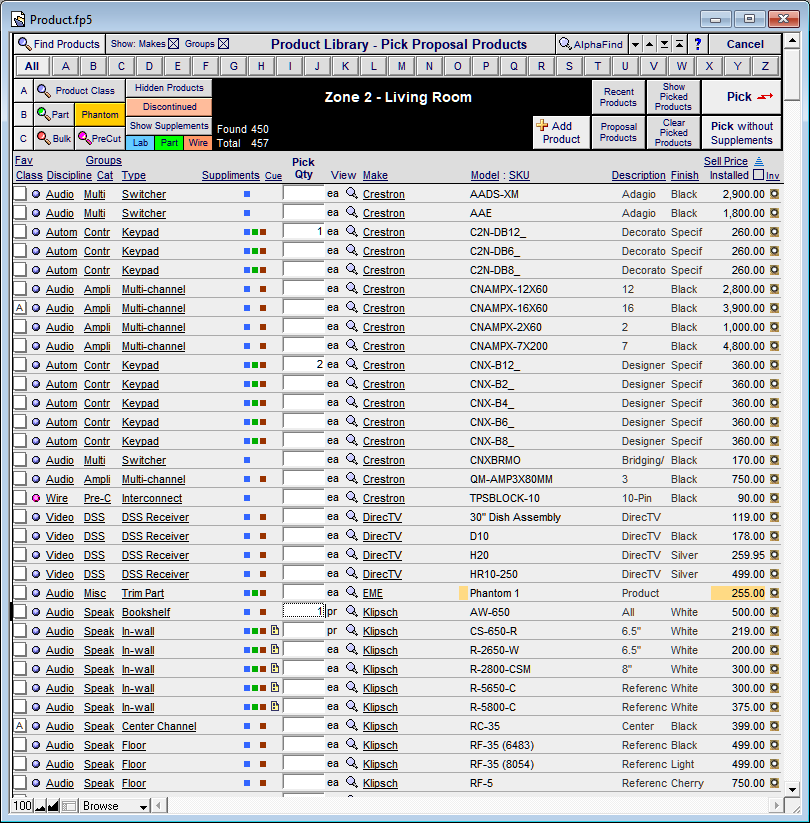
Task: Toggle Show Makes checkbox
Action: pyautogui.click(x=174, y=44)
